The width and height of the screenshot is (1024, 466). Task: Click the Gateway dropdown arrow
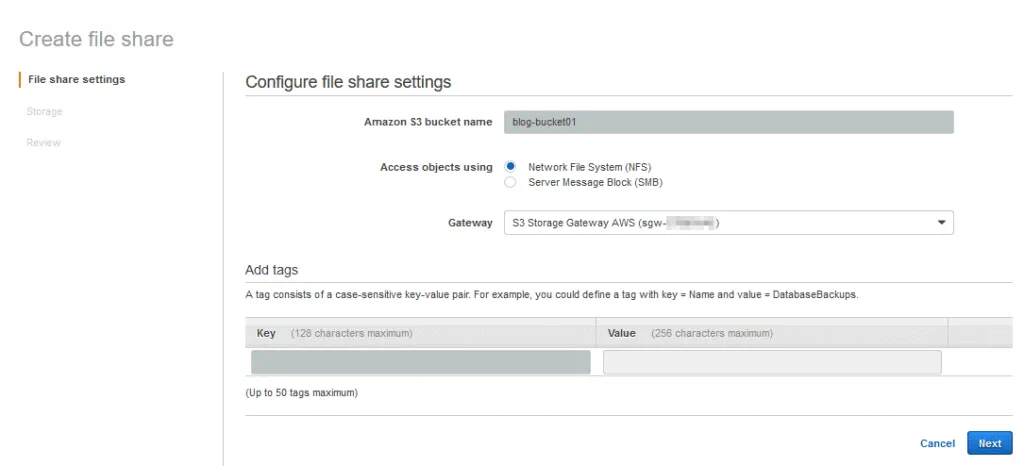coord(941,223)
